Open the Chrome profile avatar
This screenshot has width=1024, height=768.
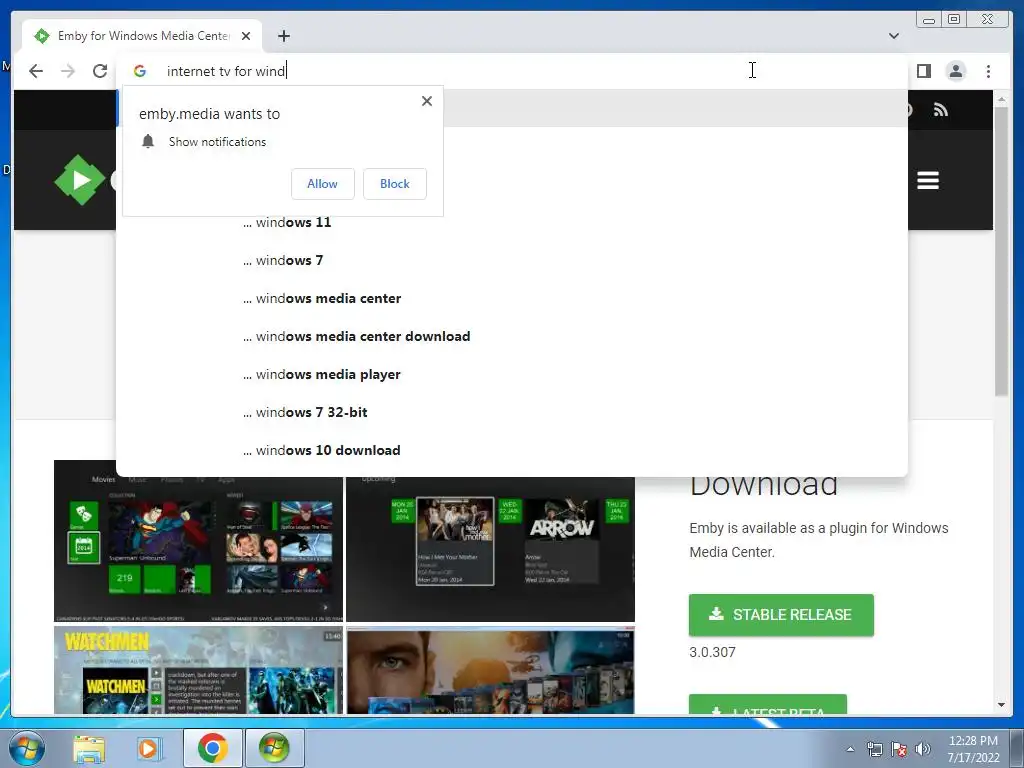(x=955, y=71)
